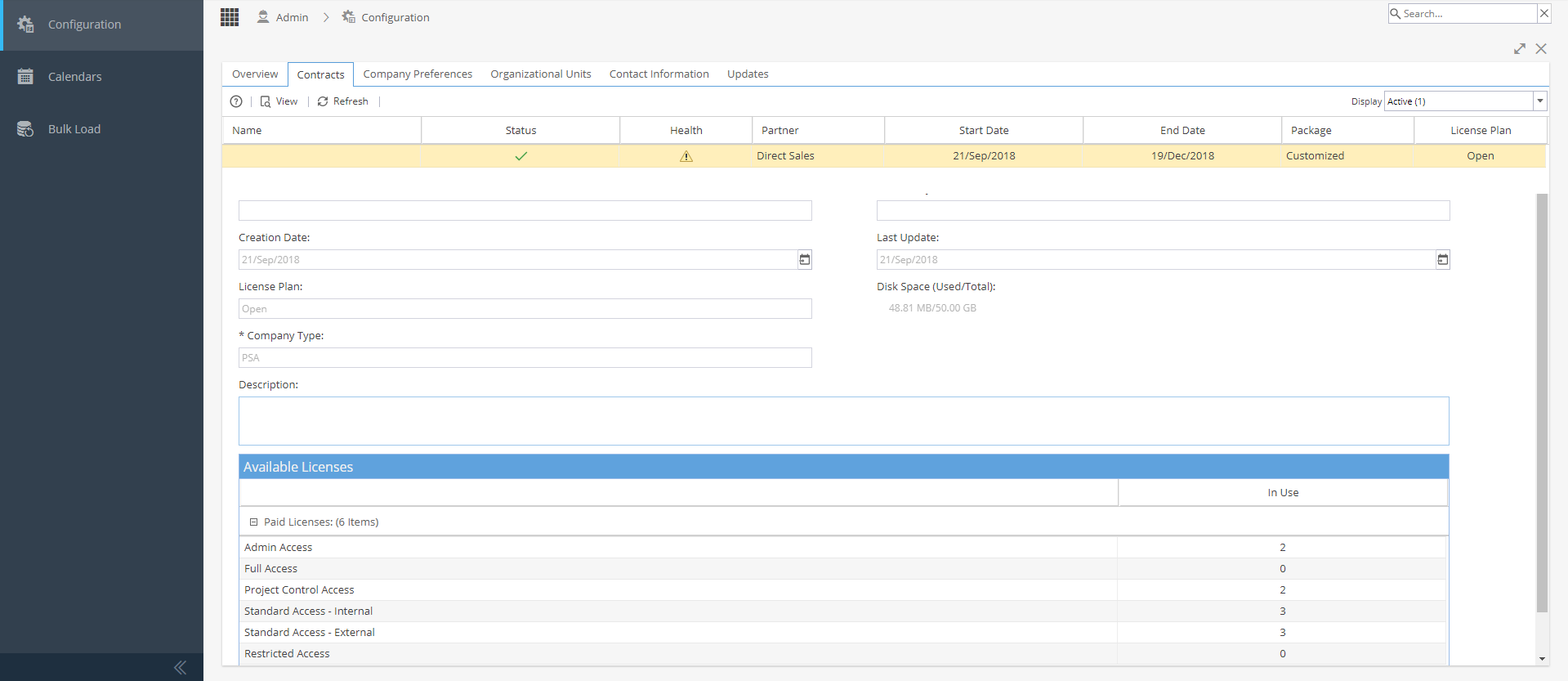Sort by the Name column header
The height and width of the screenshot is (681, 1568).
tap(322, 131)
